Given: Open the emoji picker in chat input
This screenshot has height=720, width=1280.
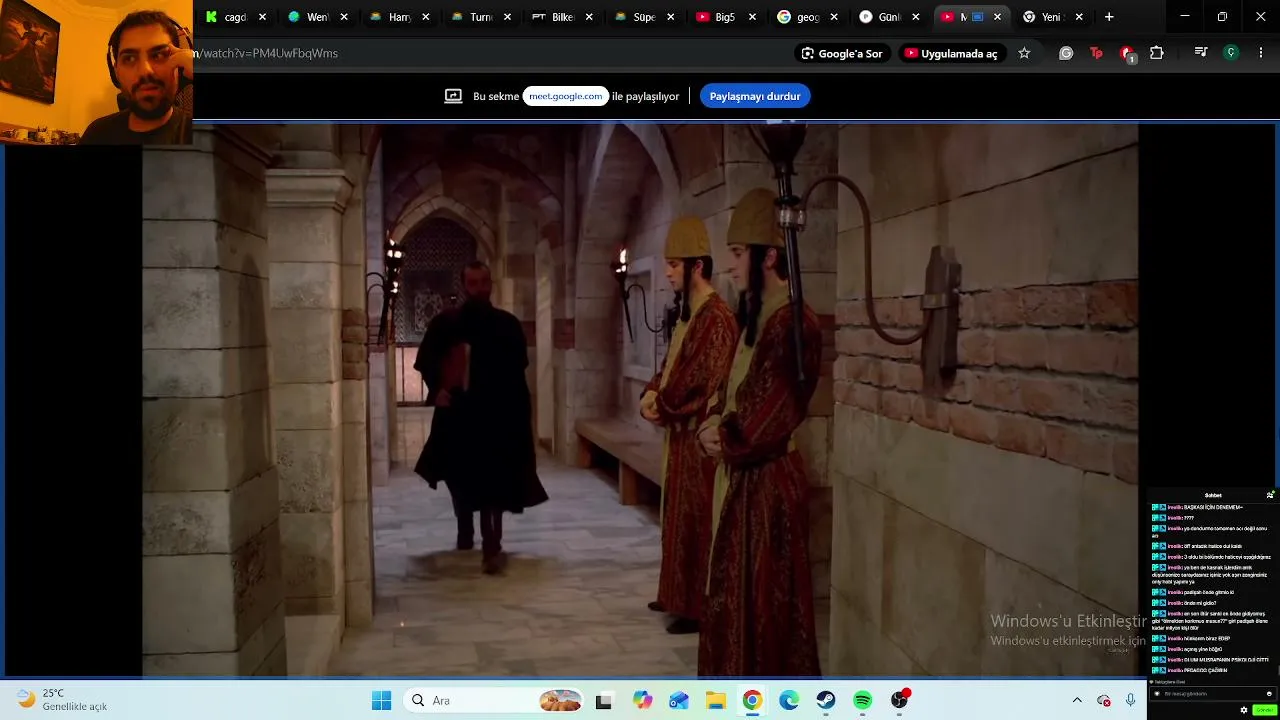Looking at the screenshot, I should [1269, 693].
